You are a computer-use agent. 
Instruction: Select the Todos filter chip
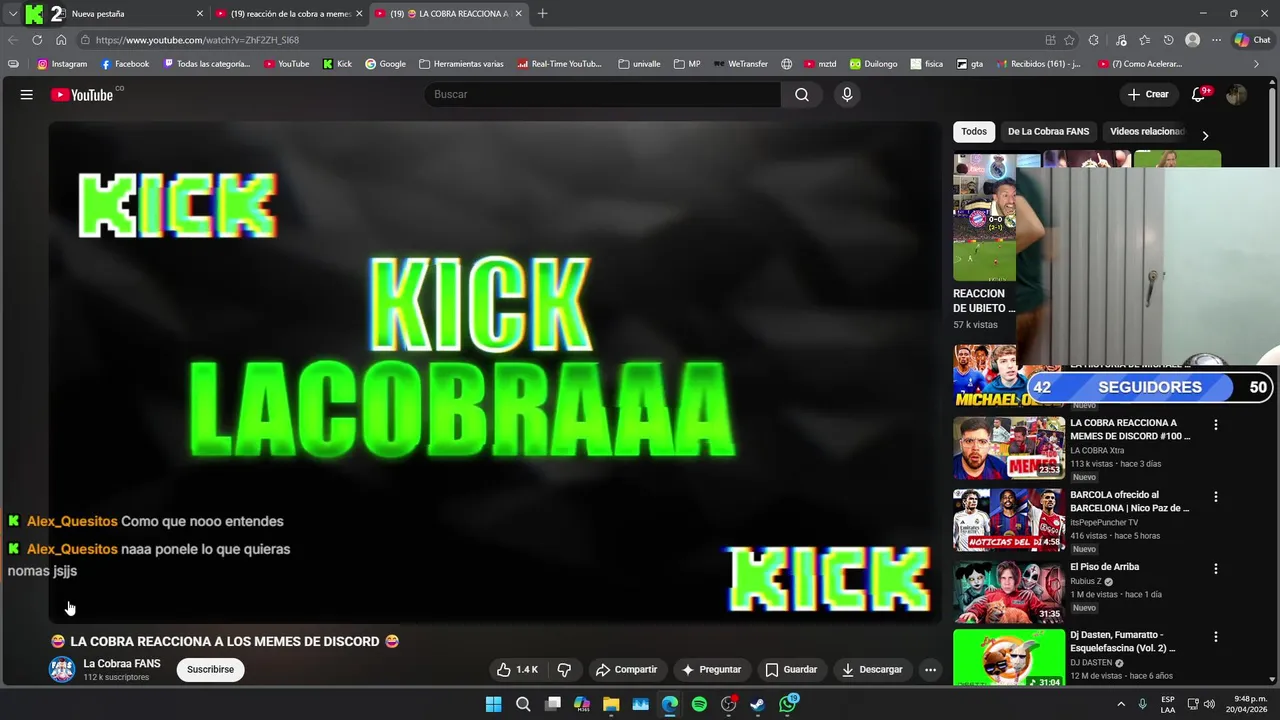(974, 131)
